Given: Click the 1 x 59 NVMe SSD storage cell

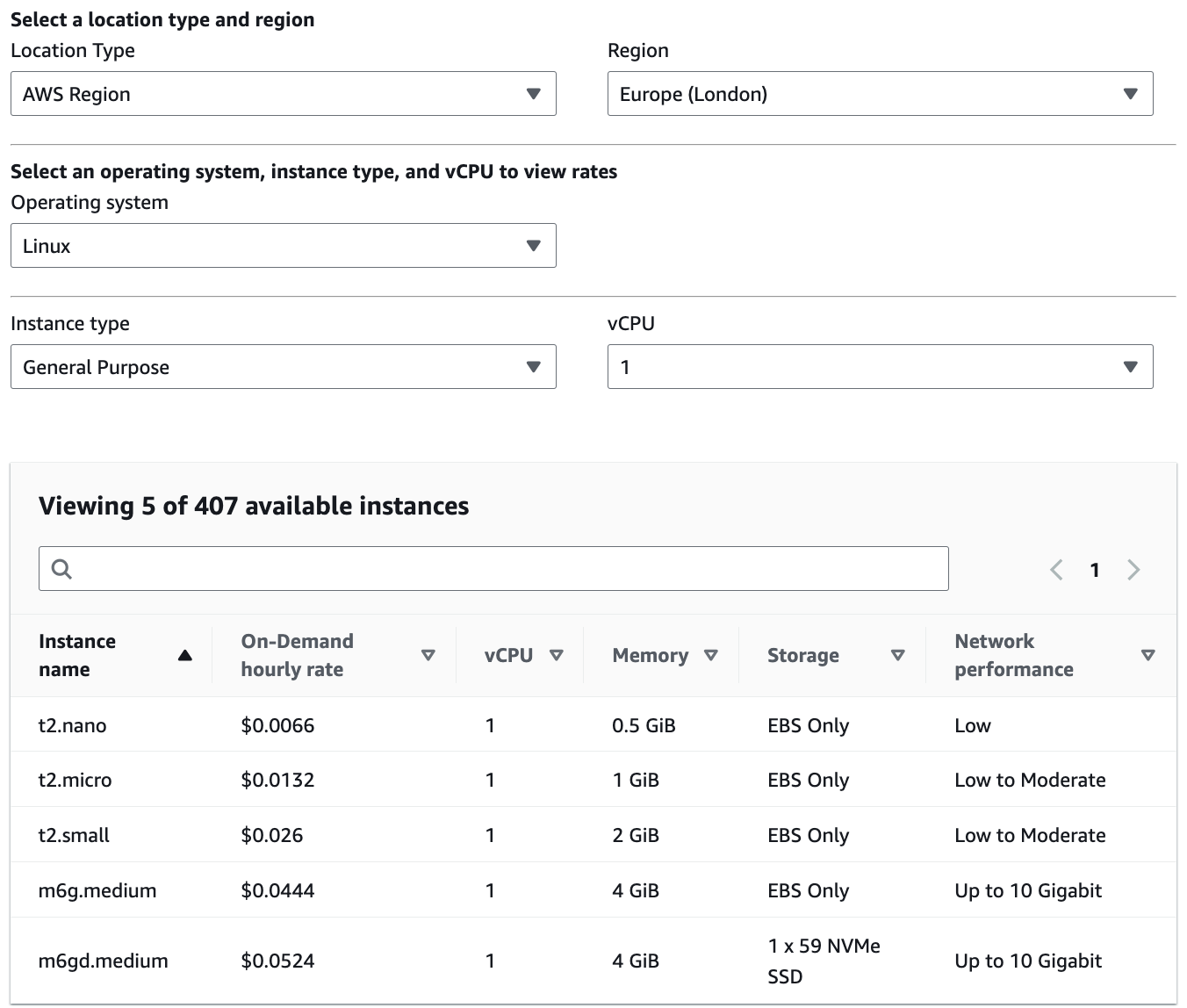Looking at the screenshot, I should (824, 961).
